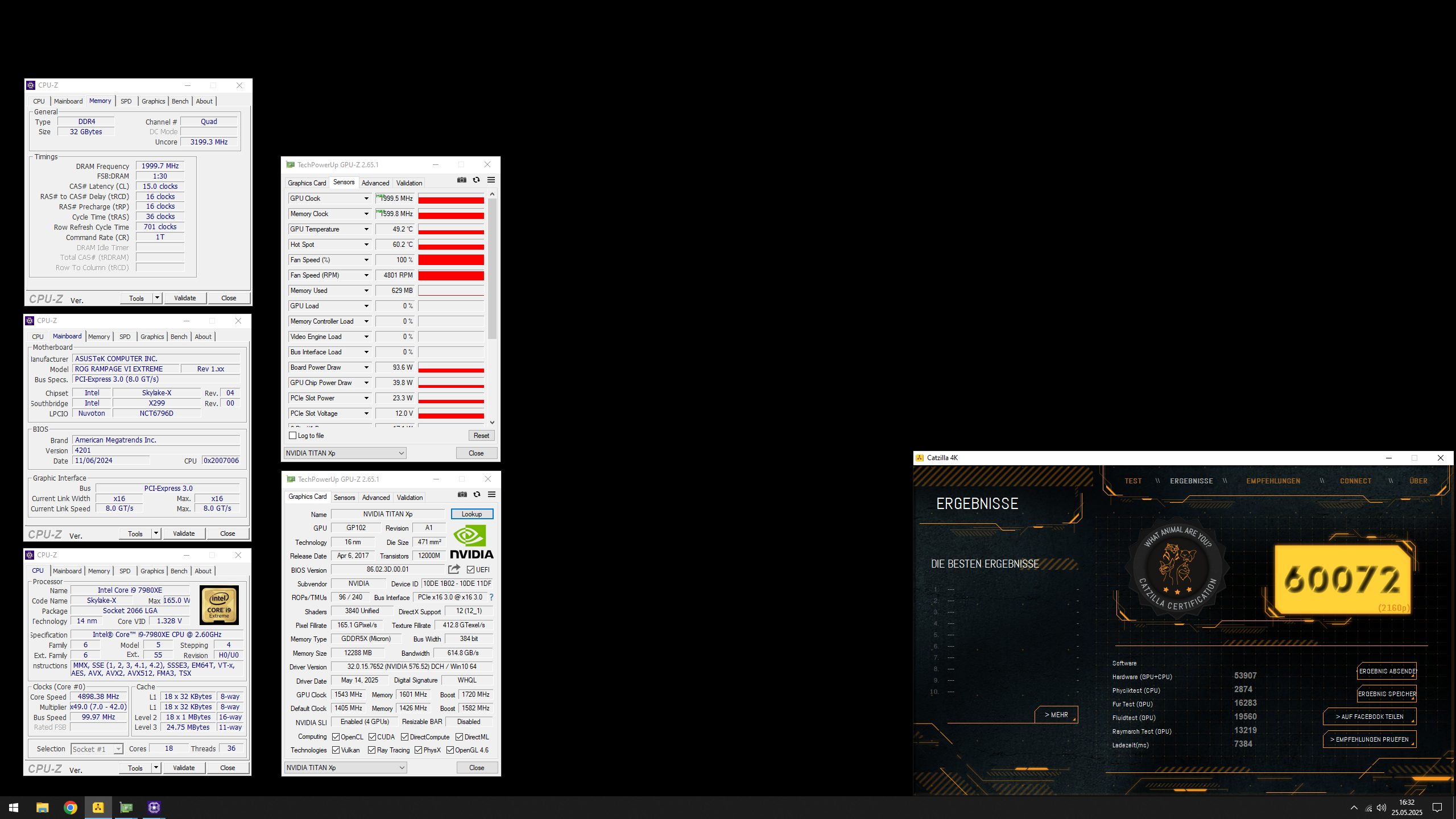Open the Socket #1 selection dropdown
Viewport: 1456px width, 819px height.
pos(97,749)
